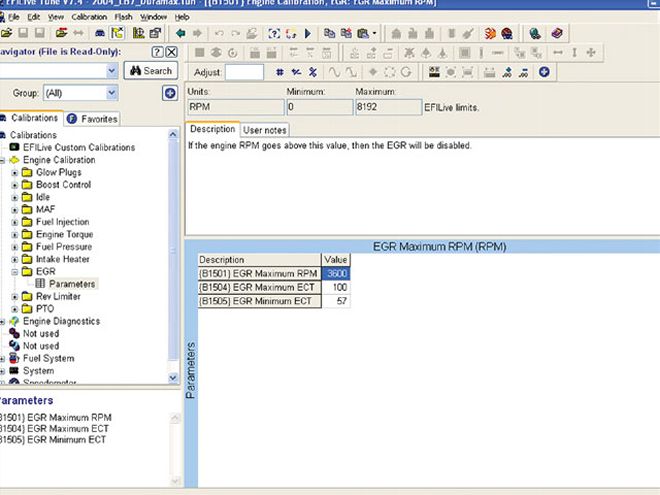Expand the Glow Plugs folder
The width and height of the screenshot is (660, 495).
pos(14,173)
